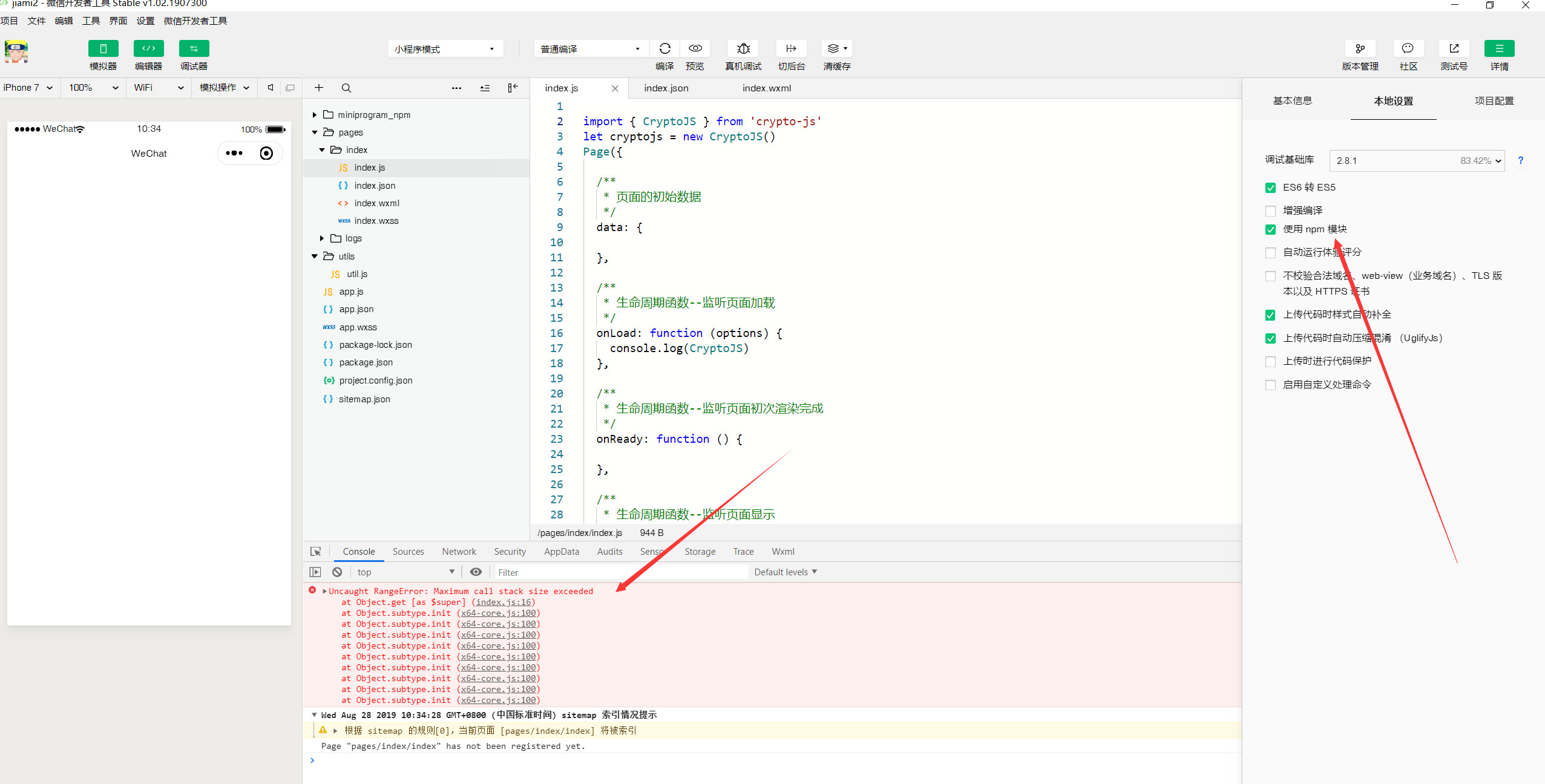Open the debug base library version dropdown
The image size is (1545, 784).
coord(1416,161)
